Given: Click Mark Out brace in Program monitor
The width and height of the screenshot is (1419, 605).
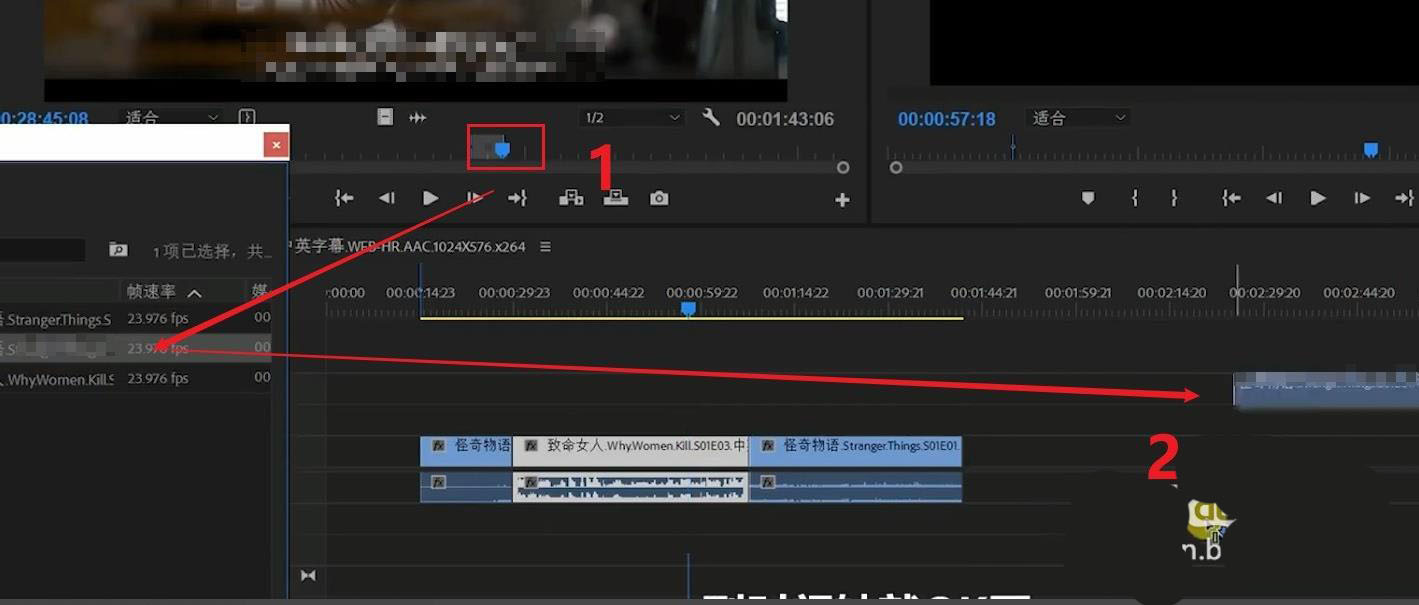Looking at the screenshot, I should (x=1174, y=198).
